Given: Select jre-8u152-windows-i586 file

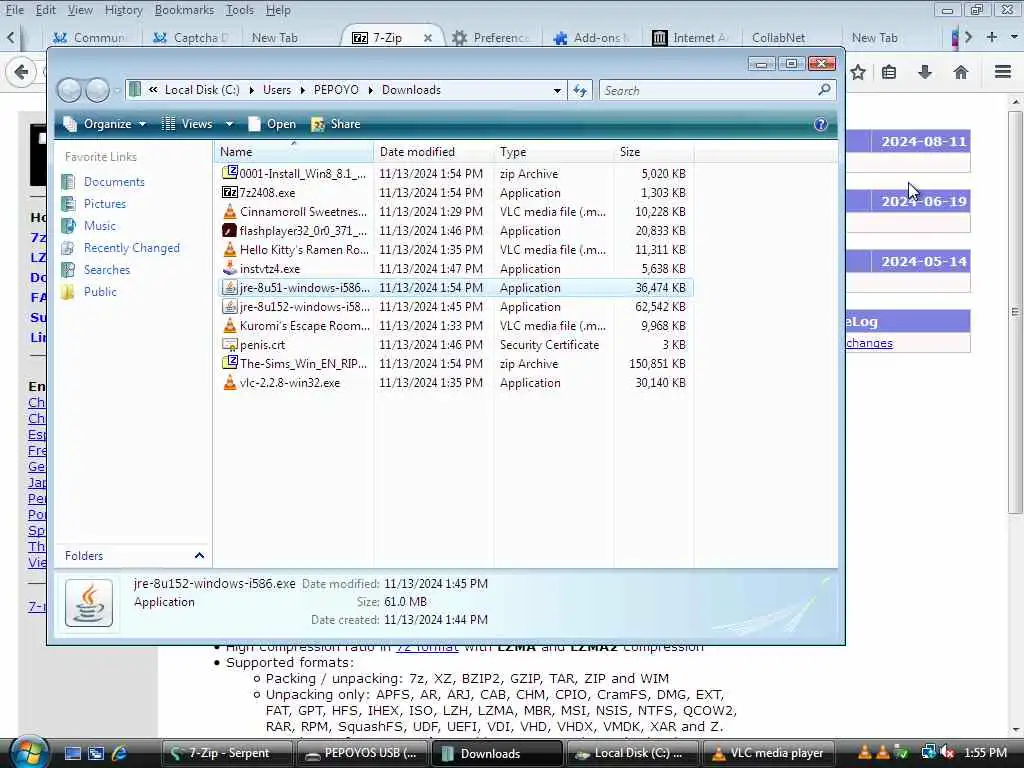Looking at the screenshot, I should point(455,307).
